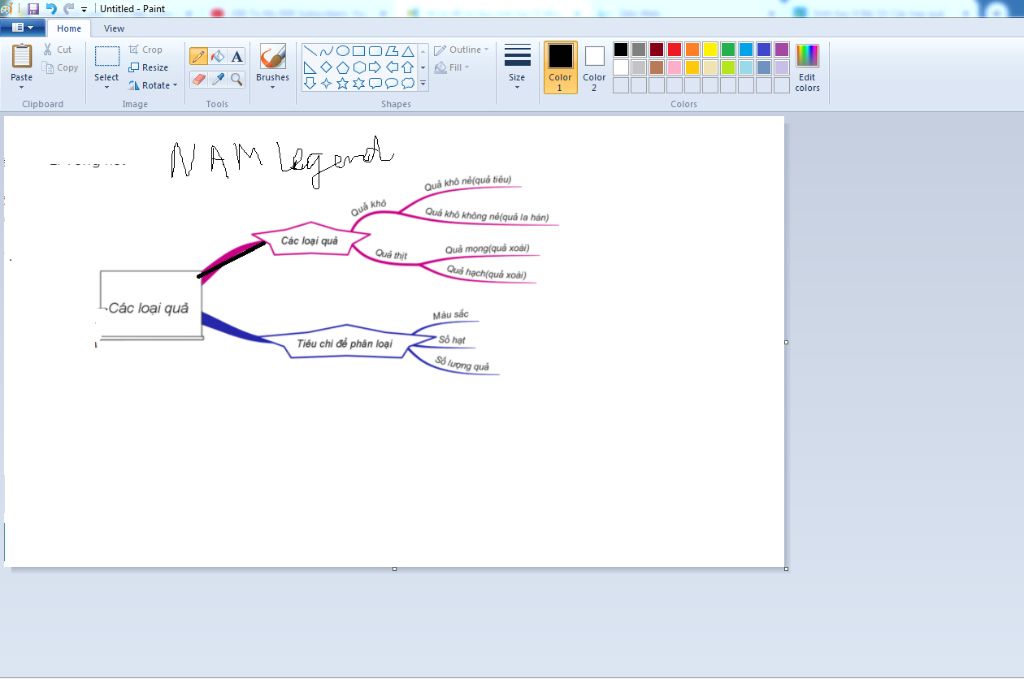Choose the Six-point star shape
The width and height of the screenshot is (1024, 679).
pyautogui.click(x=359, y=83)
